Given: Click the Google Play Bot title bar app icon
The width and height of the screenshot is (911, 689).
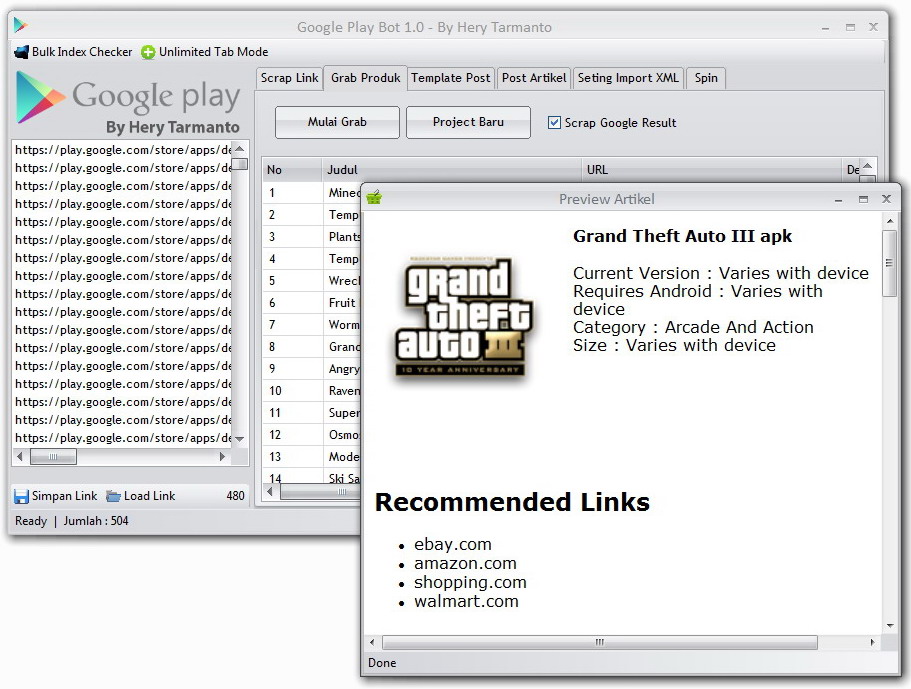Looking at the screenshot, I should 20,25.
